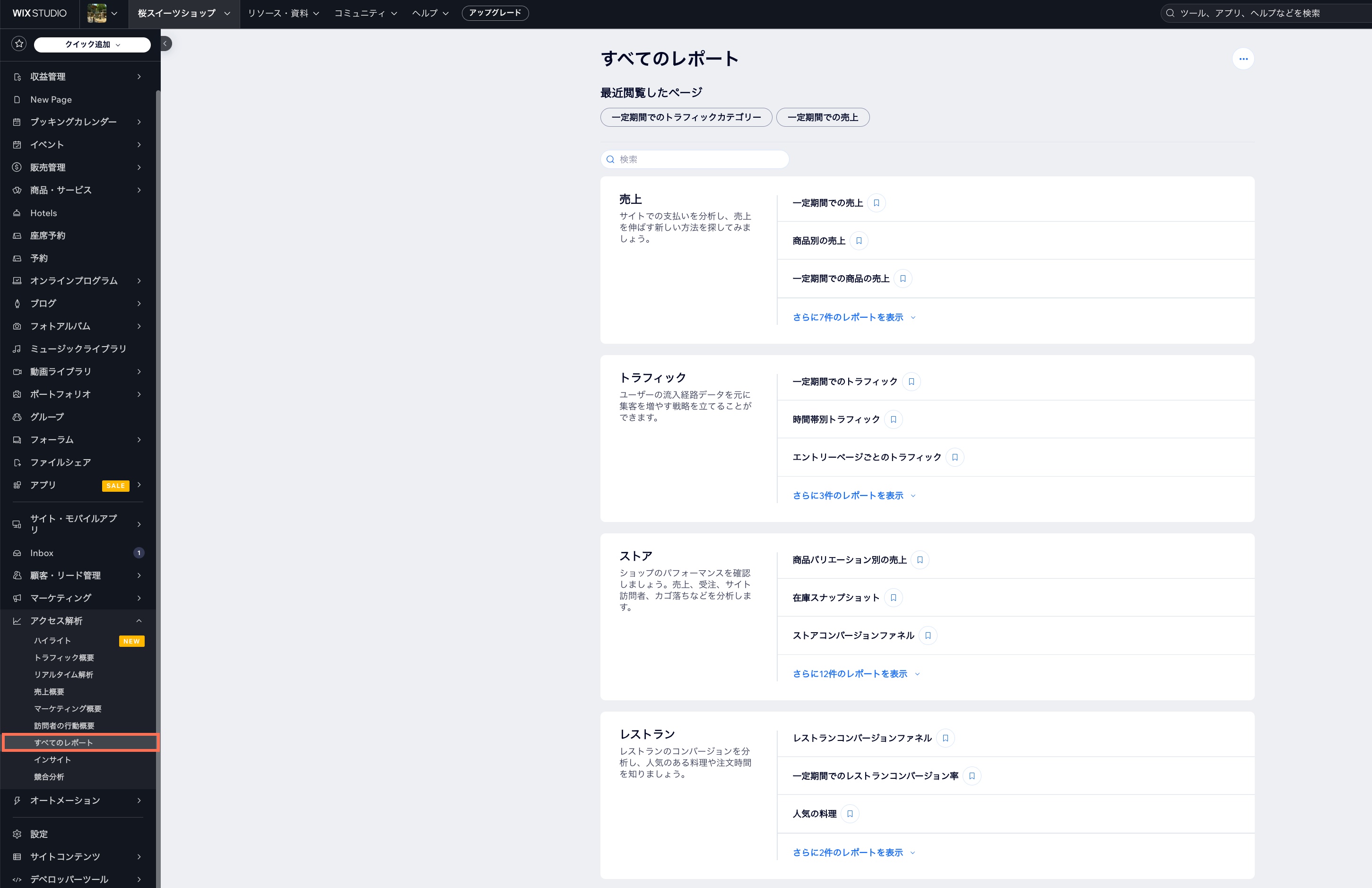Expand the ブッキングカレンダー submenu chevron
This screenshot has width=1372, height=888.
pyautogui.click(x=139, y=122)
